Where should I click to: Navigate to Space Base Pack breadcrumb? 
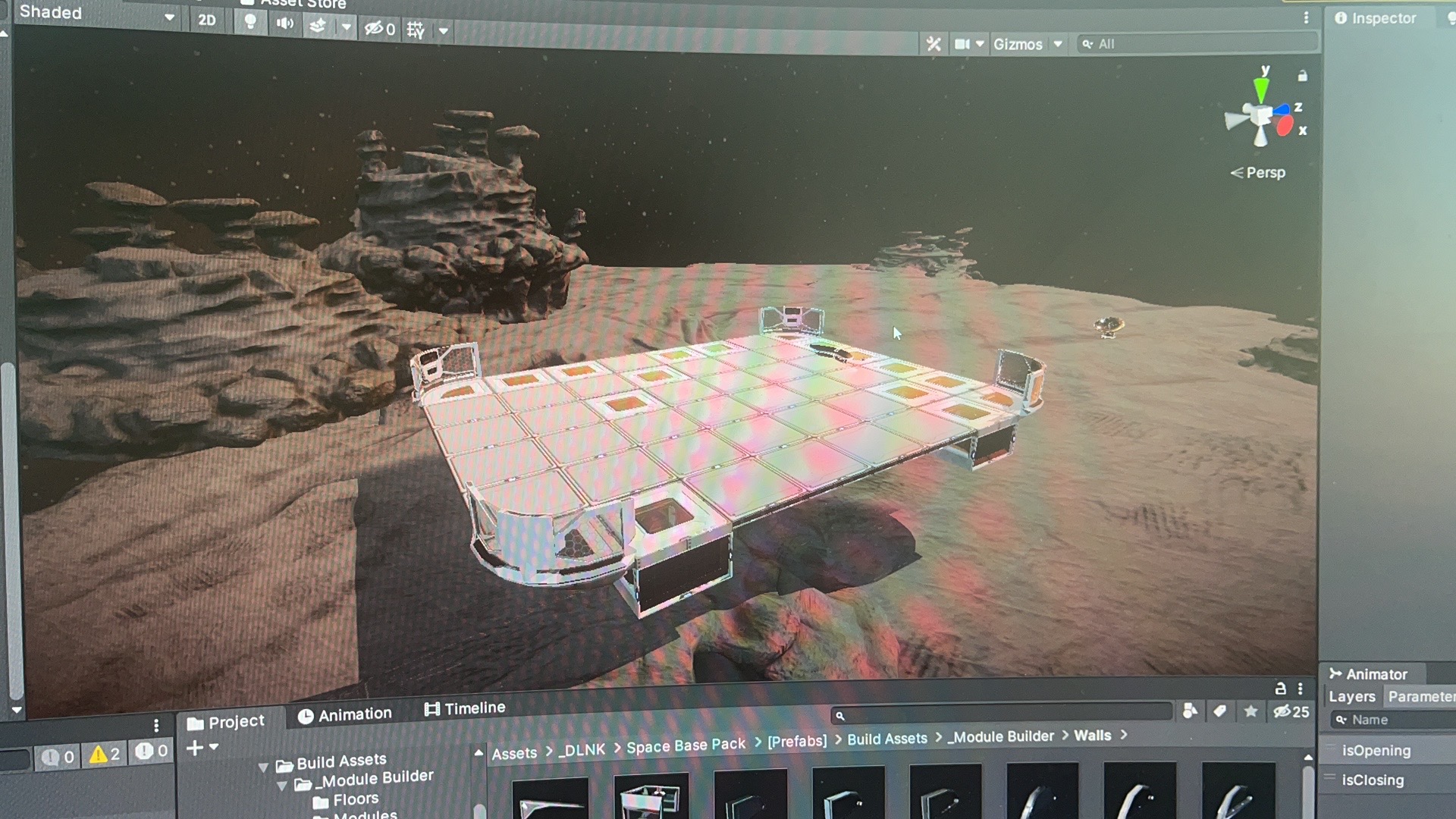tap(686, 746)
